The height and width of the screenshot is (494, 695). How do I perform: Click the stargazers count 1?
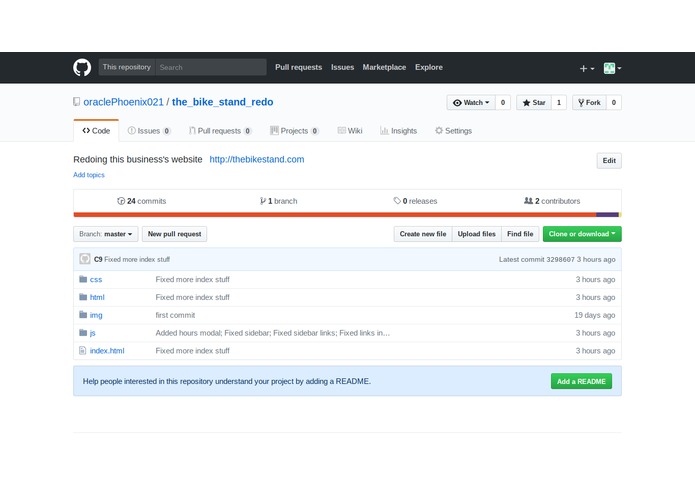pyautogui.click(x=559, y=102)
